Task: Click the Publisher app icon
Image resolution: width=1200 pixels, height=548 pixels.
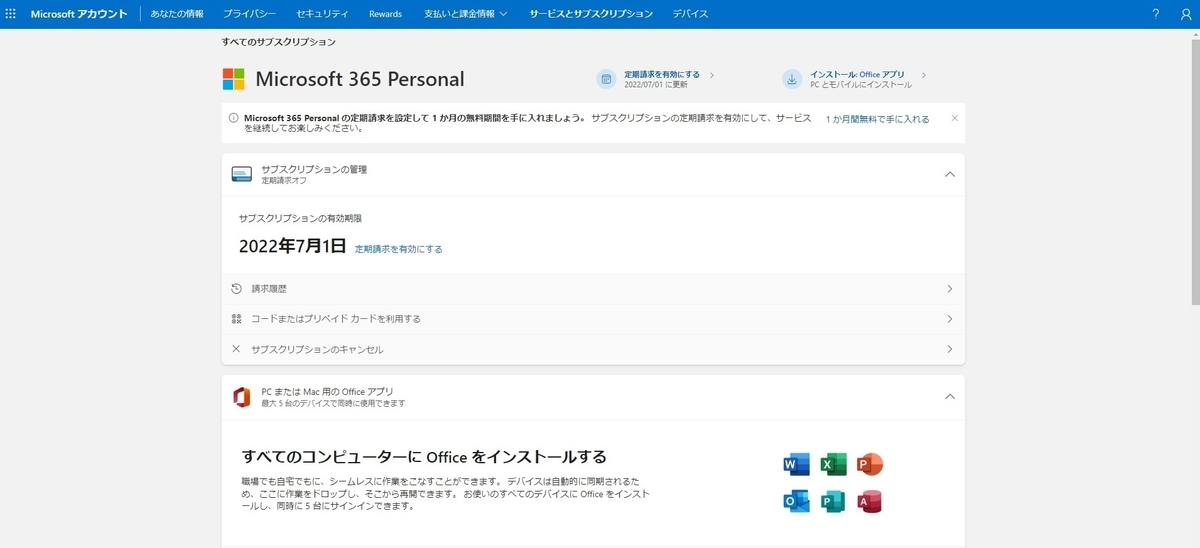Action: click(x=833, y=502)
